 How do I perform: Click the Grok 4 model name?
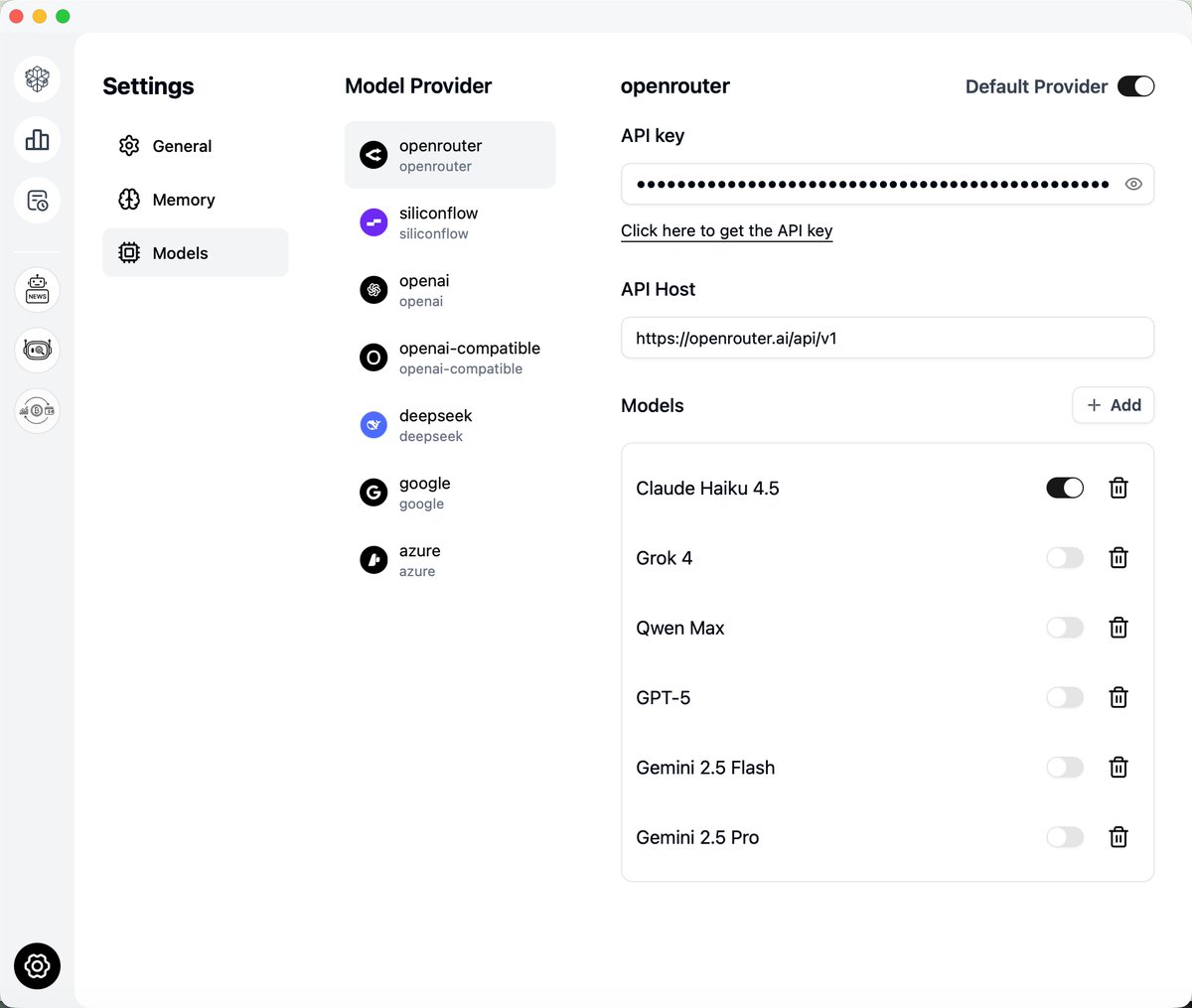[x=665, y=558]
